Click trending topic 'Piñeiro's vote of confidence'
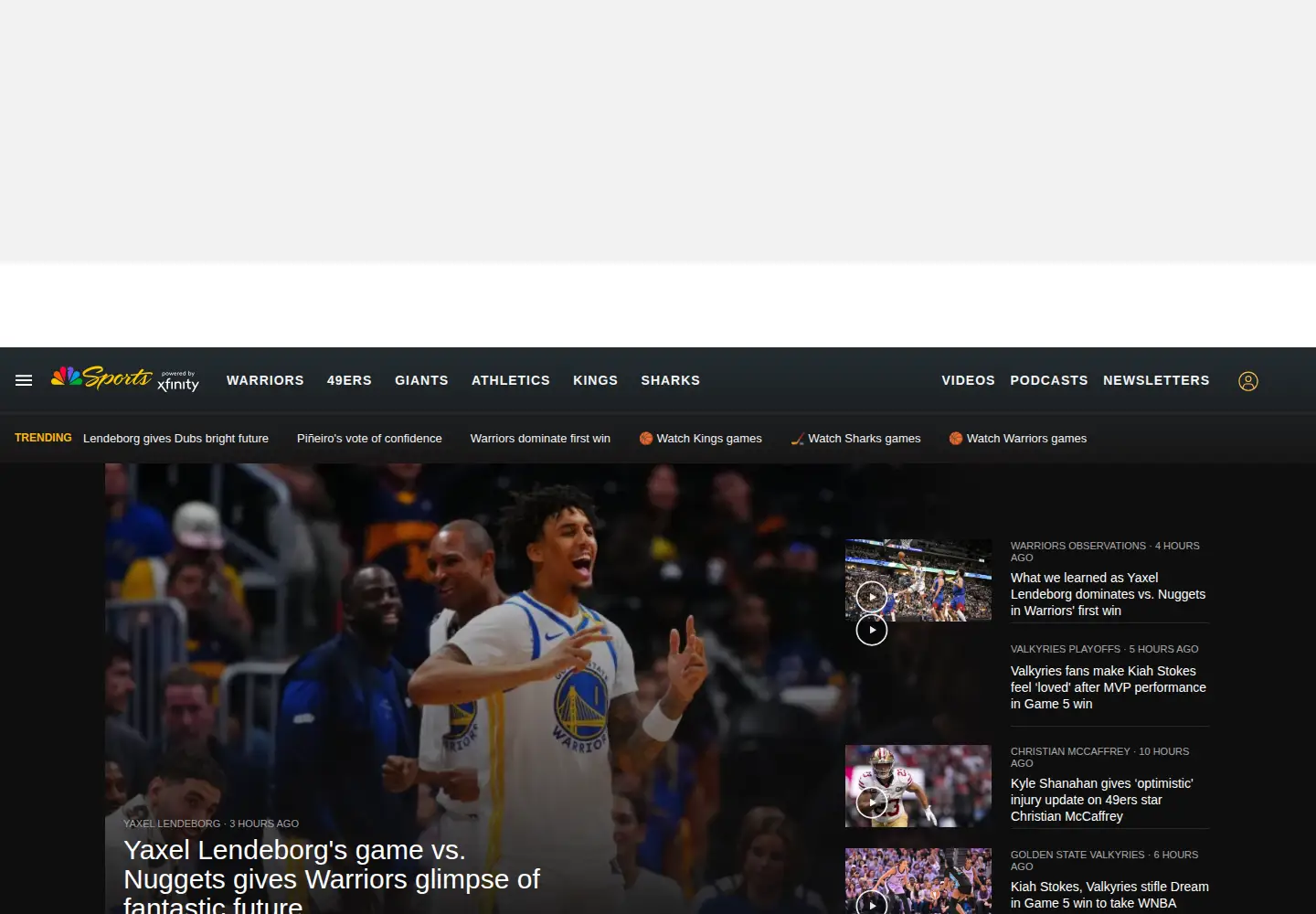 click(369, 439)
